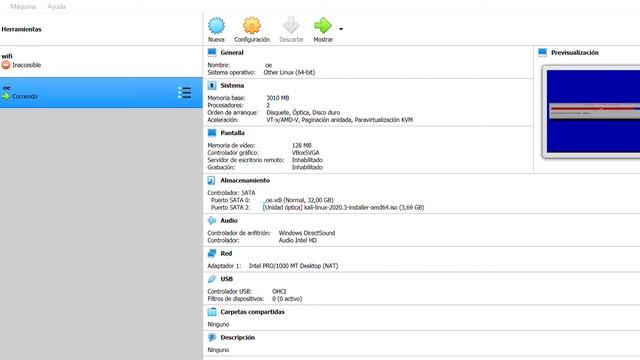Click the Previsualización header label
Screen dimensions: 640x360
tap(575, 53)
